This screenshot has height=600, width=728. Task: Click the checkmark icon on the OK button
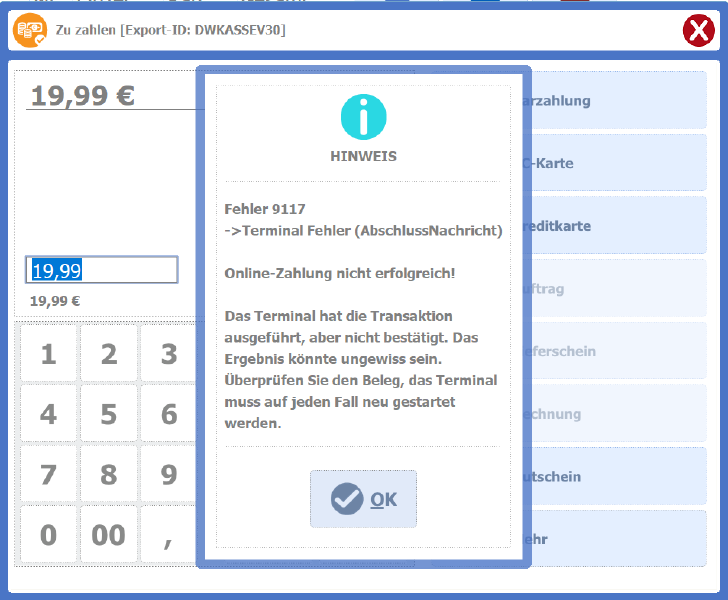(x=347, y=499)
